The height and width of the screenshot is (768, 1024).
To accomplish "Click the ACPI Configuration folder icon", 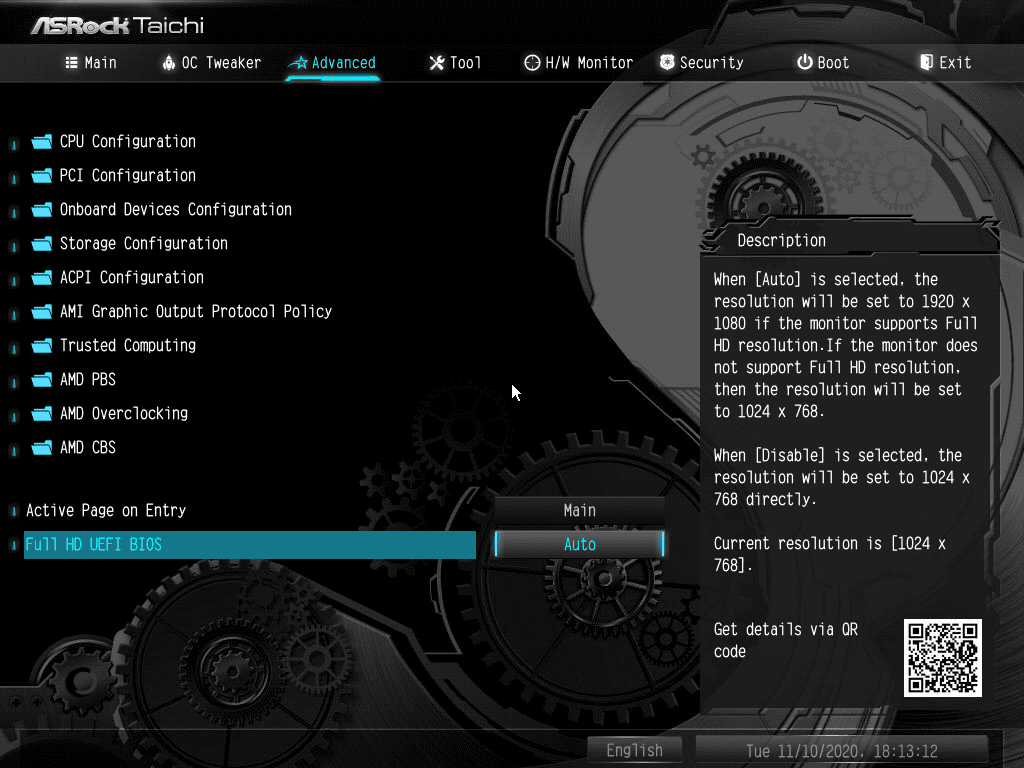I will coord(42,278).
